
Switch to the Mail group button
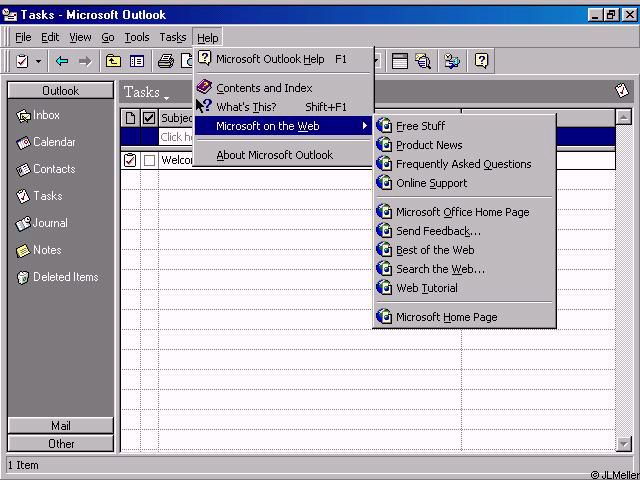tap(60, 426)
